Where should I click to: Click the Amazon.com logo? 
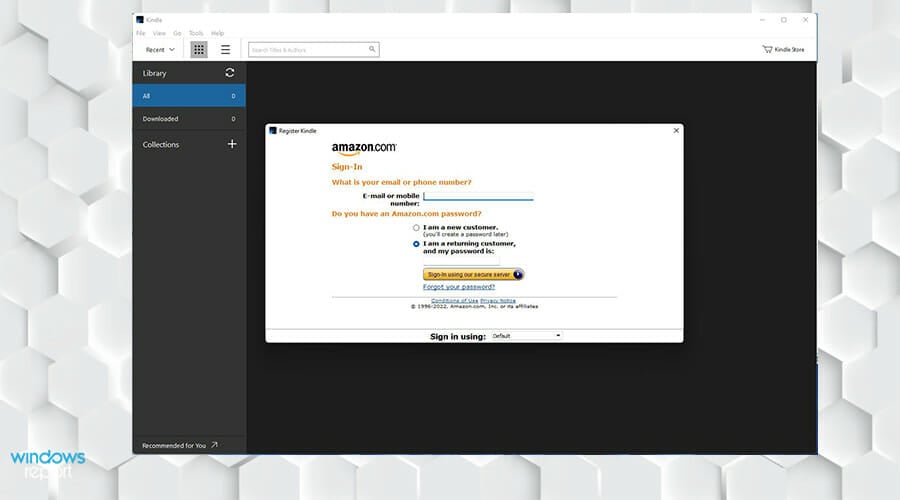click(x=364, y=149)
